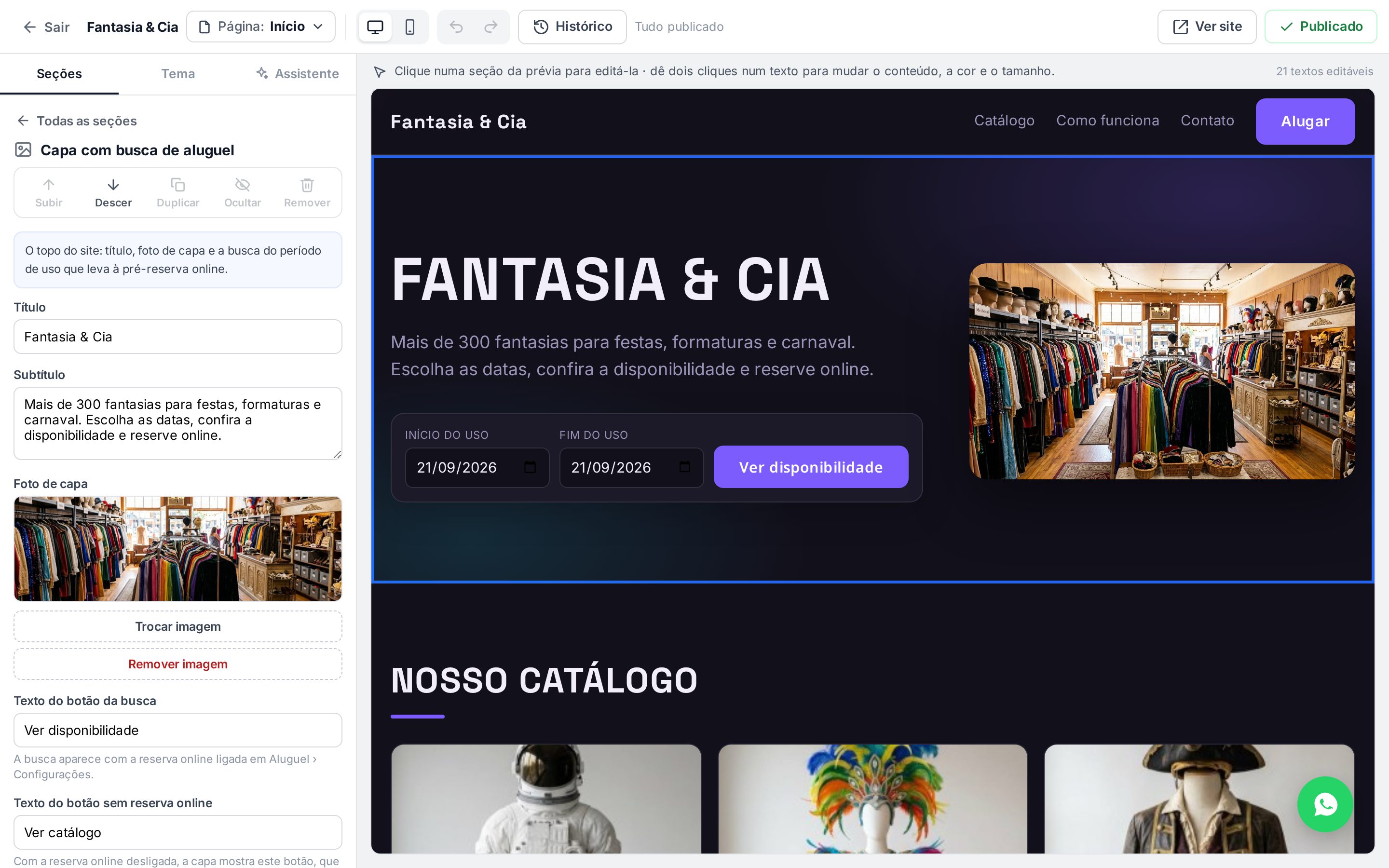Select the FANTASIA & CIA hero heading
The image size is (1389, 868).
610,279
